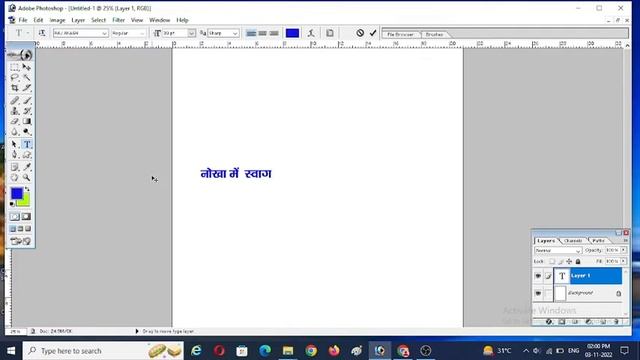The image size is (640, 360).
Task: Switch to Standard editing mode
Action: coord(15,216)
